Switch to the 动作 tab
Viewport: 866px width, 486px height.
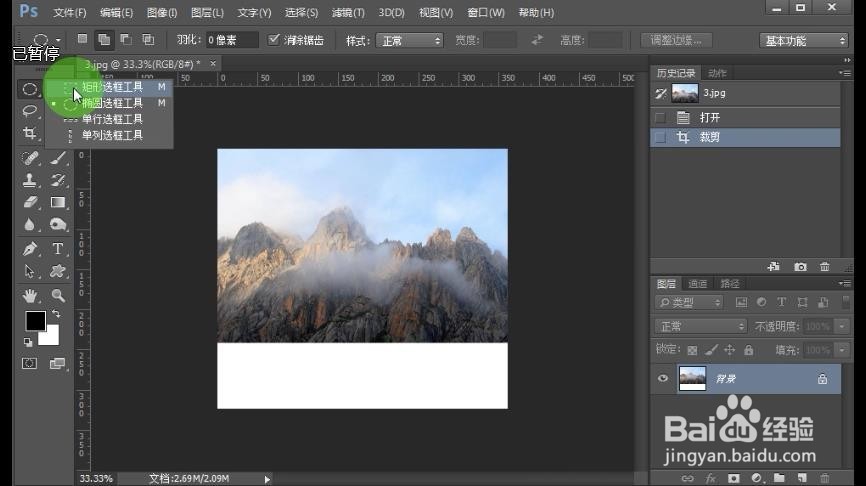[x=717, y=73]
